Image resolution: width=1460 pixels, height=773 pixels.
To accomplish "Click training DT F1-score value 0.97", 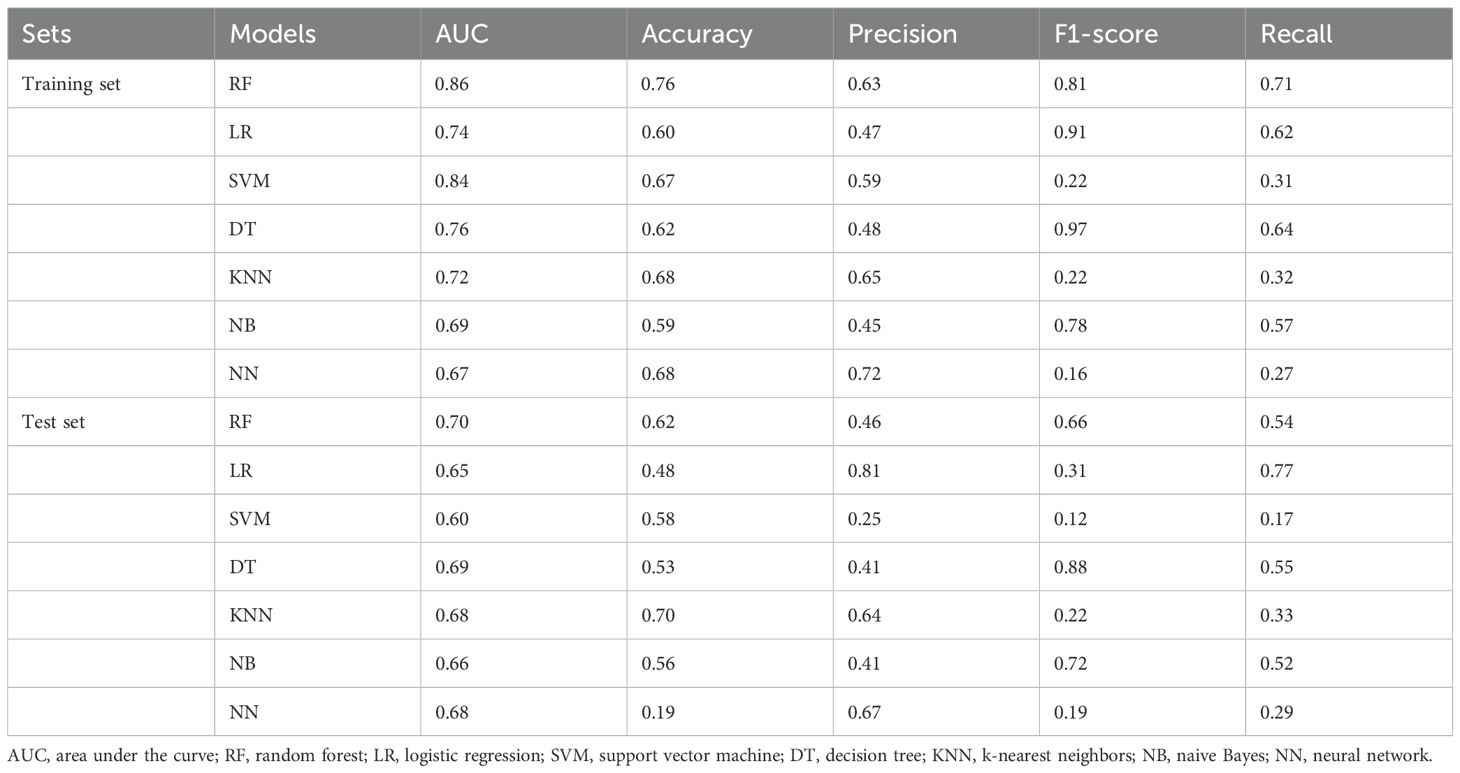I will point(1070,229).
